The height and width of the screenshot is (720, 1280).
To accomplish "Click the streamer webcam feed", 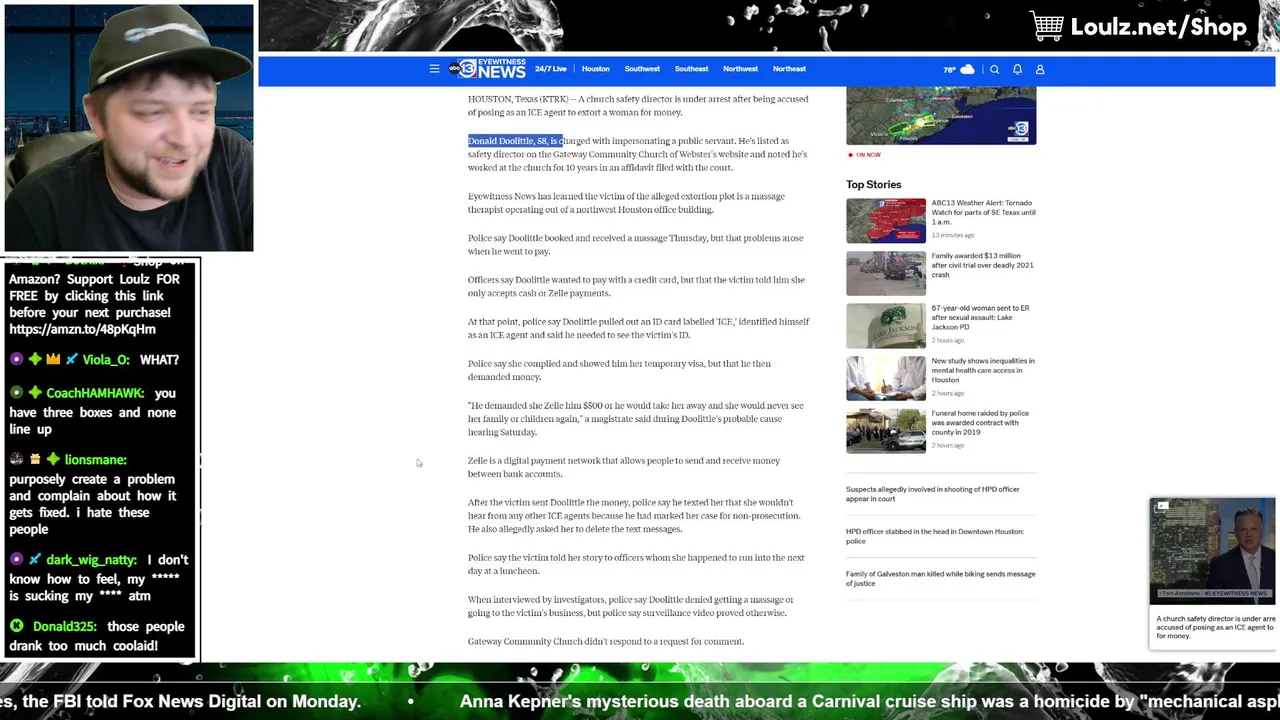I will pos(129,128).
